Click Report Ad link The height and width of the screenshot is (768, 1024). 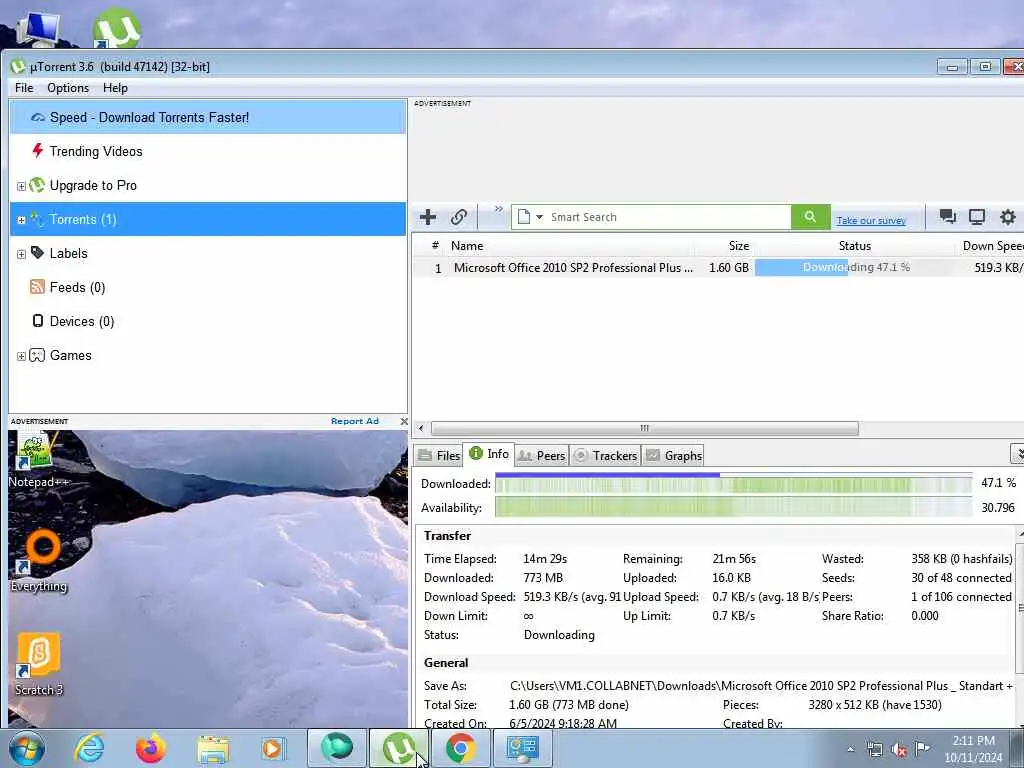355,421
